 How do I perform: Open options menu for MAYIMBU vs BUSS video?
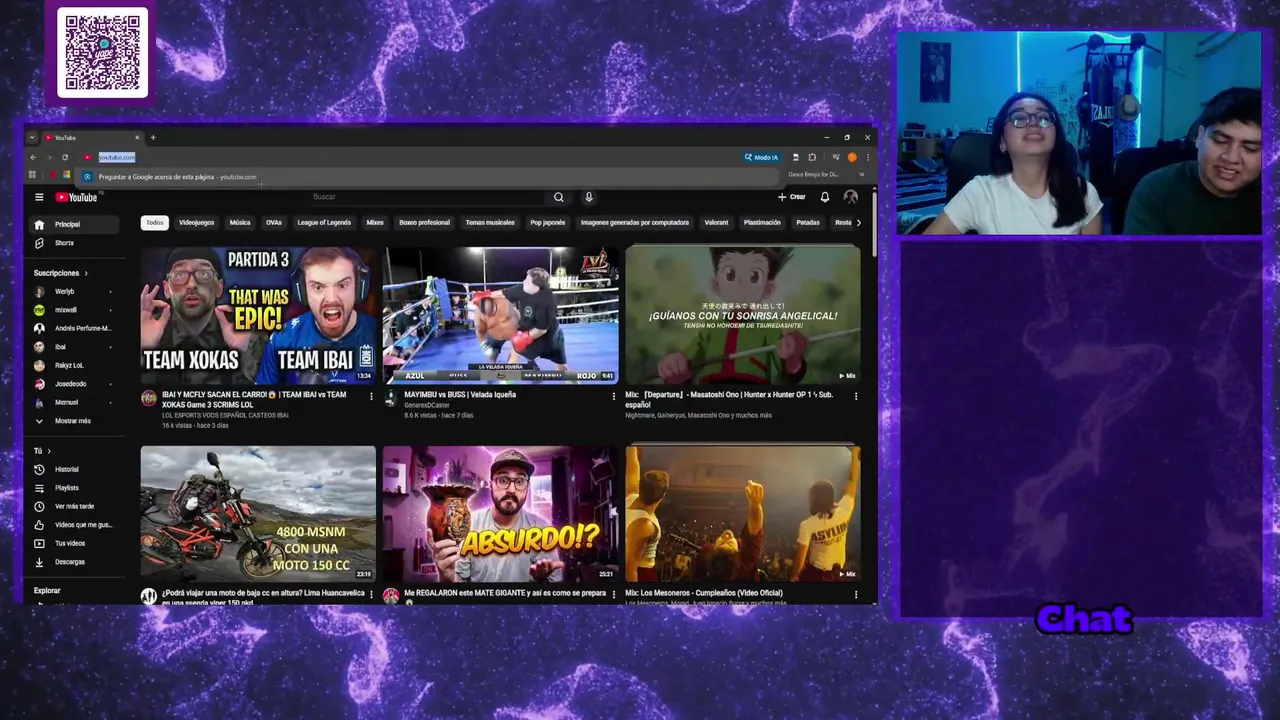coord(614,396)
